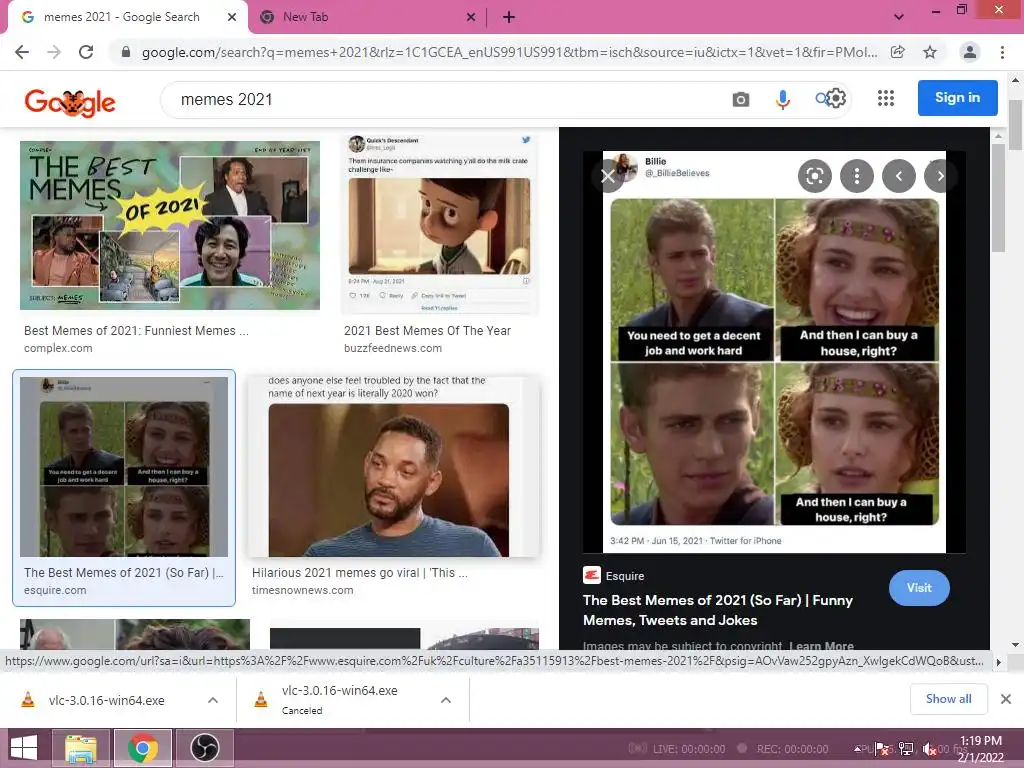Open the Esquire source name
This screenshot has width=1024, height=768.
tap(624, 576)
